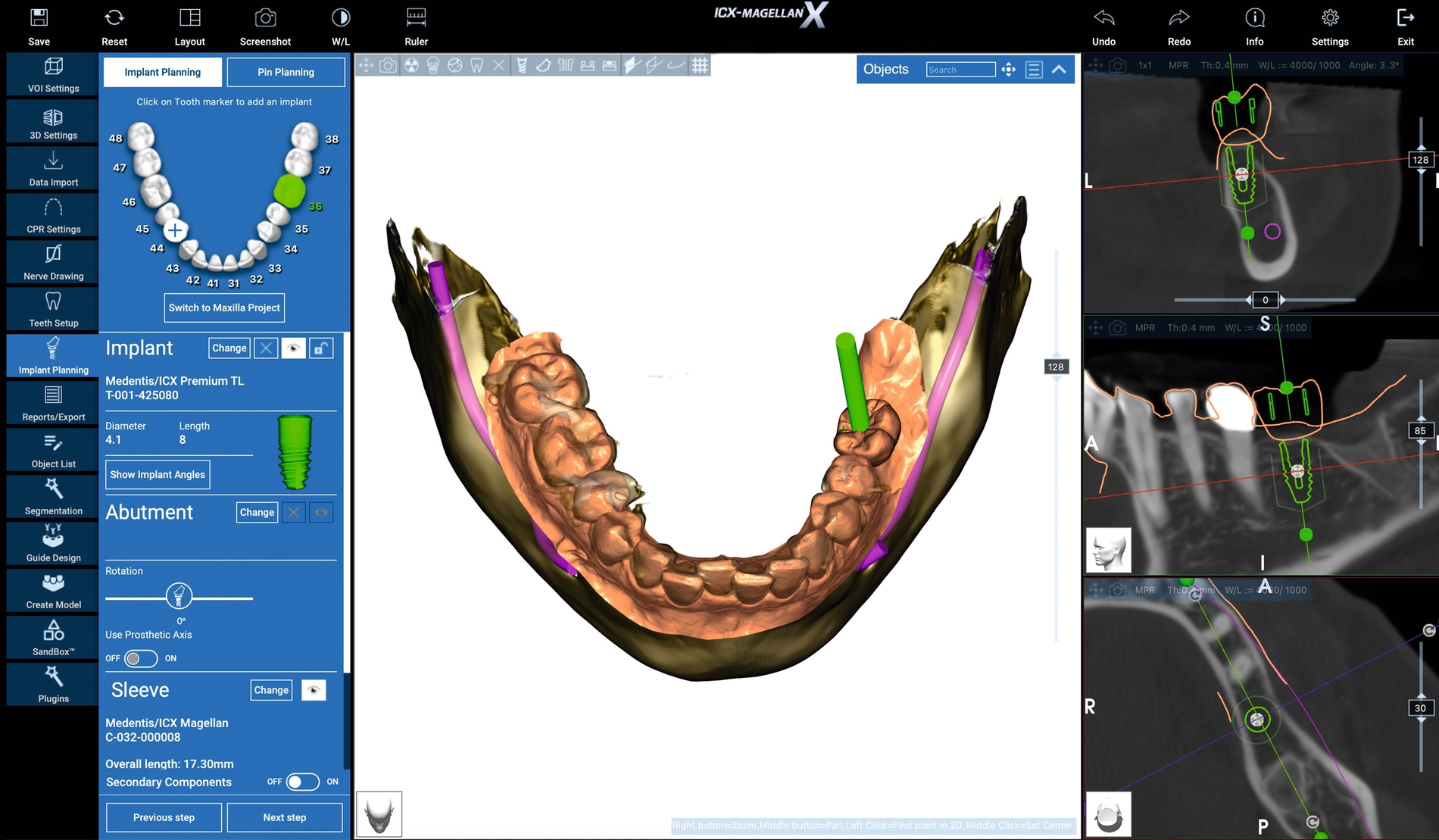
Task: Click the vertical slider value 85 in middle MPR view
Action: point(1420,431)
